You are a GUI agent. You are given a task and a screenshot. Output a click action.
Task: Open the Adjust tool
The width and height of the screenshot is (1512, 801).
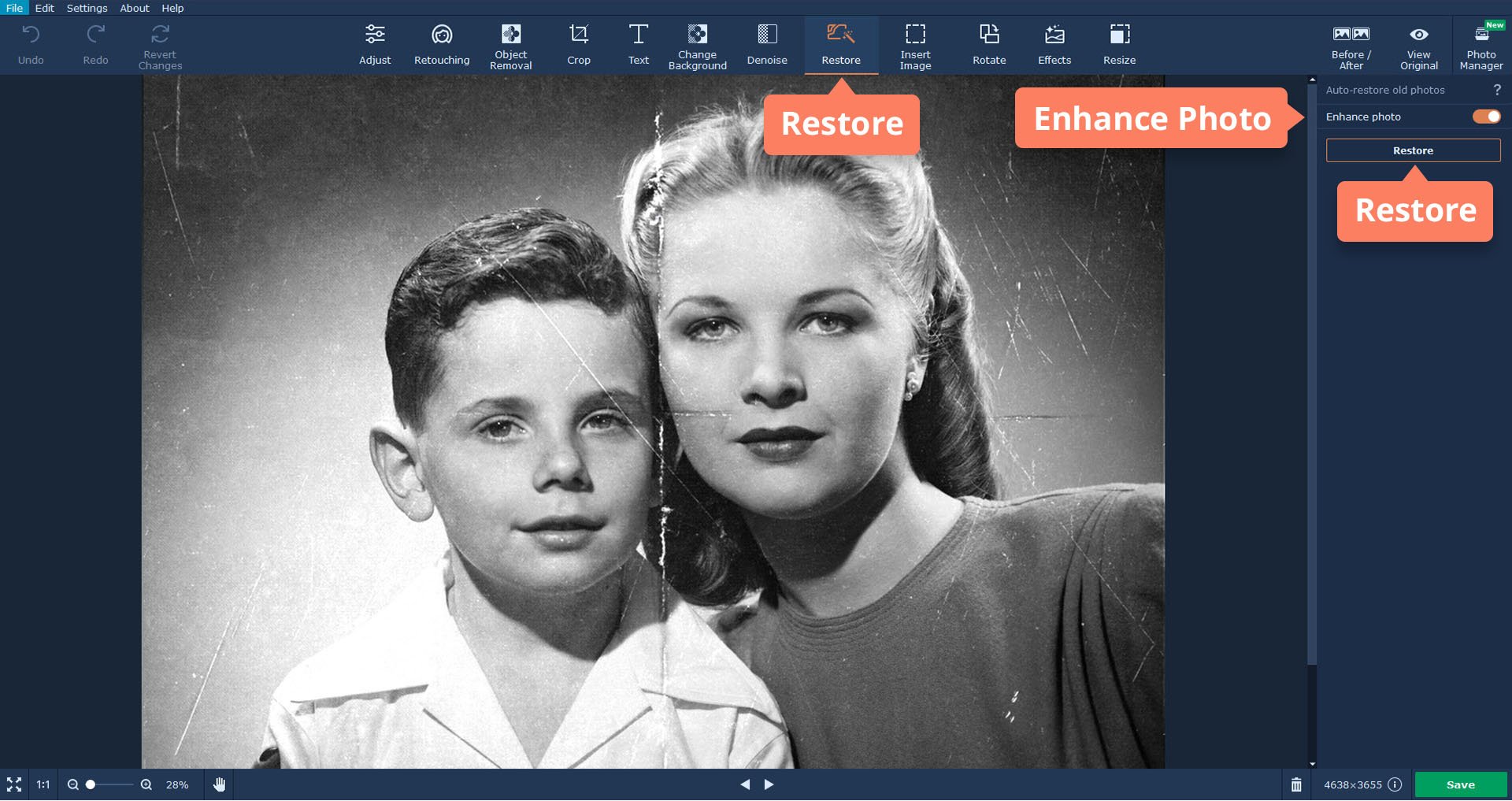tap(375, 46)
